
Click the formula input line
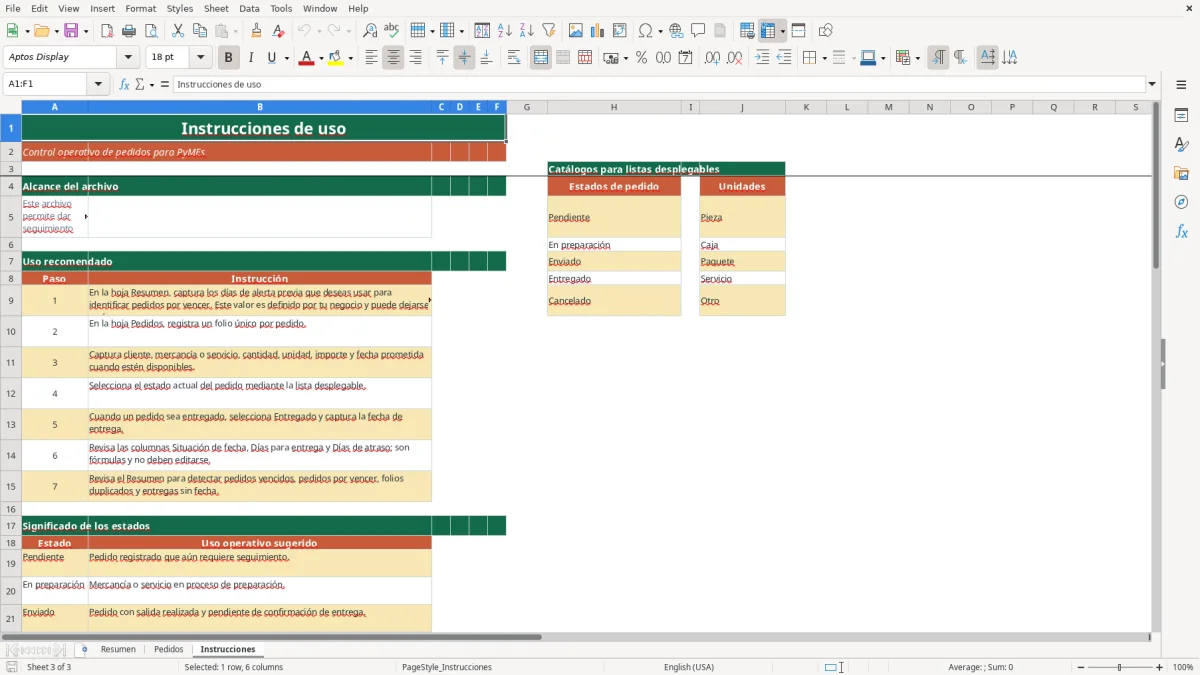point(658,84)
